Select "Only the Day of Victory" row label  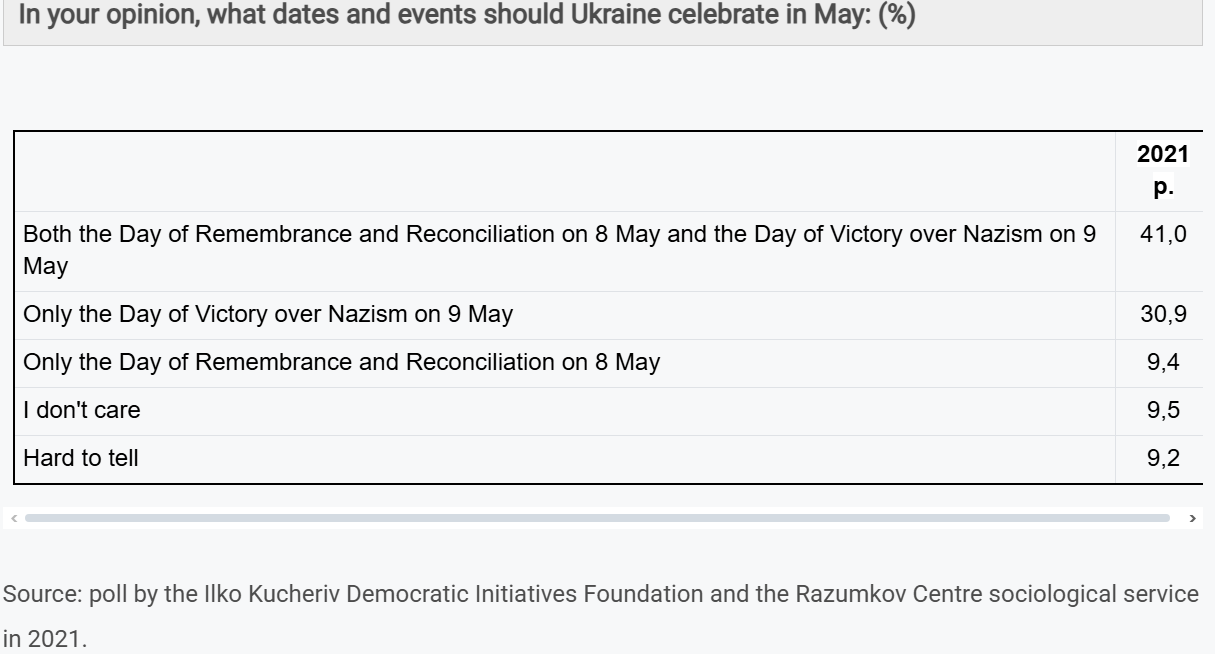pyautogui.click(x=268, y=314)
